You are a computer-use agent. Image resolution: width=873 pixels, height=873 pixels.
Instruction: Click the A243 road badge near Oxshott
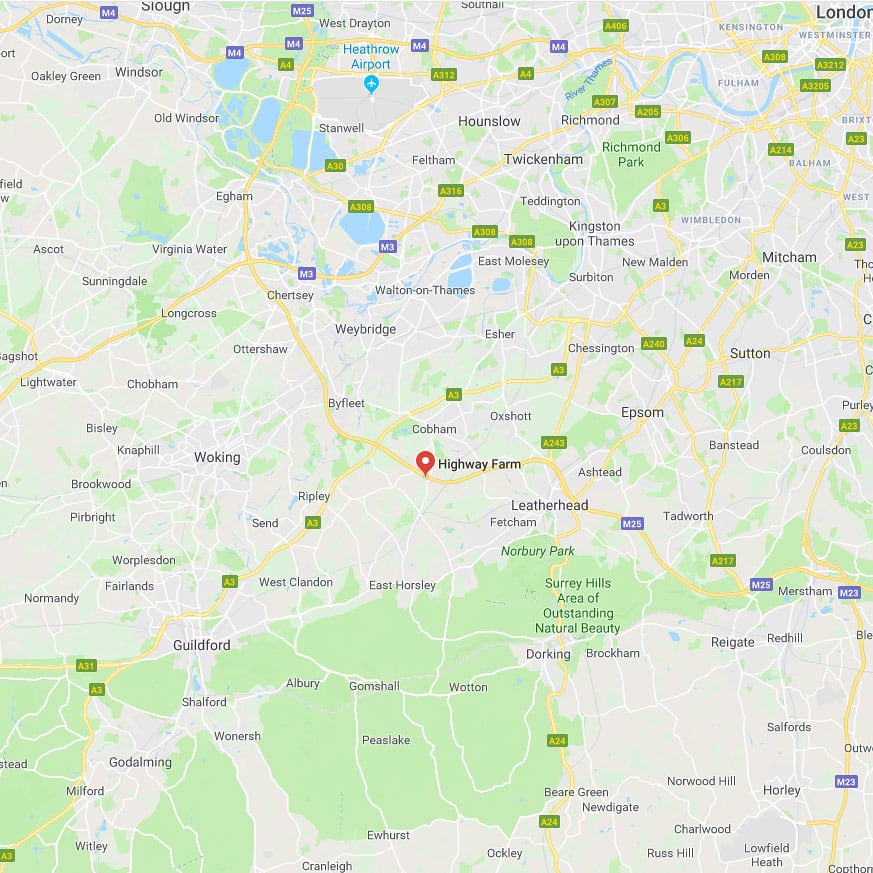pyautogui.click(x=554, y=443)
